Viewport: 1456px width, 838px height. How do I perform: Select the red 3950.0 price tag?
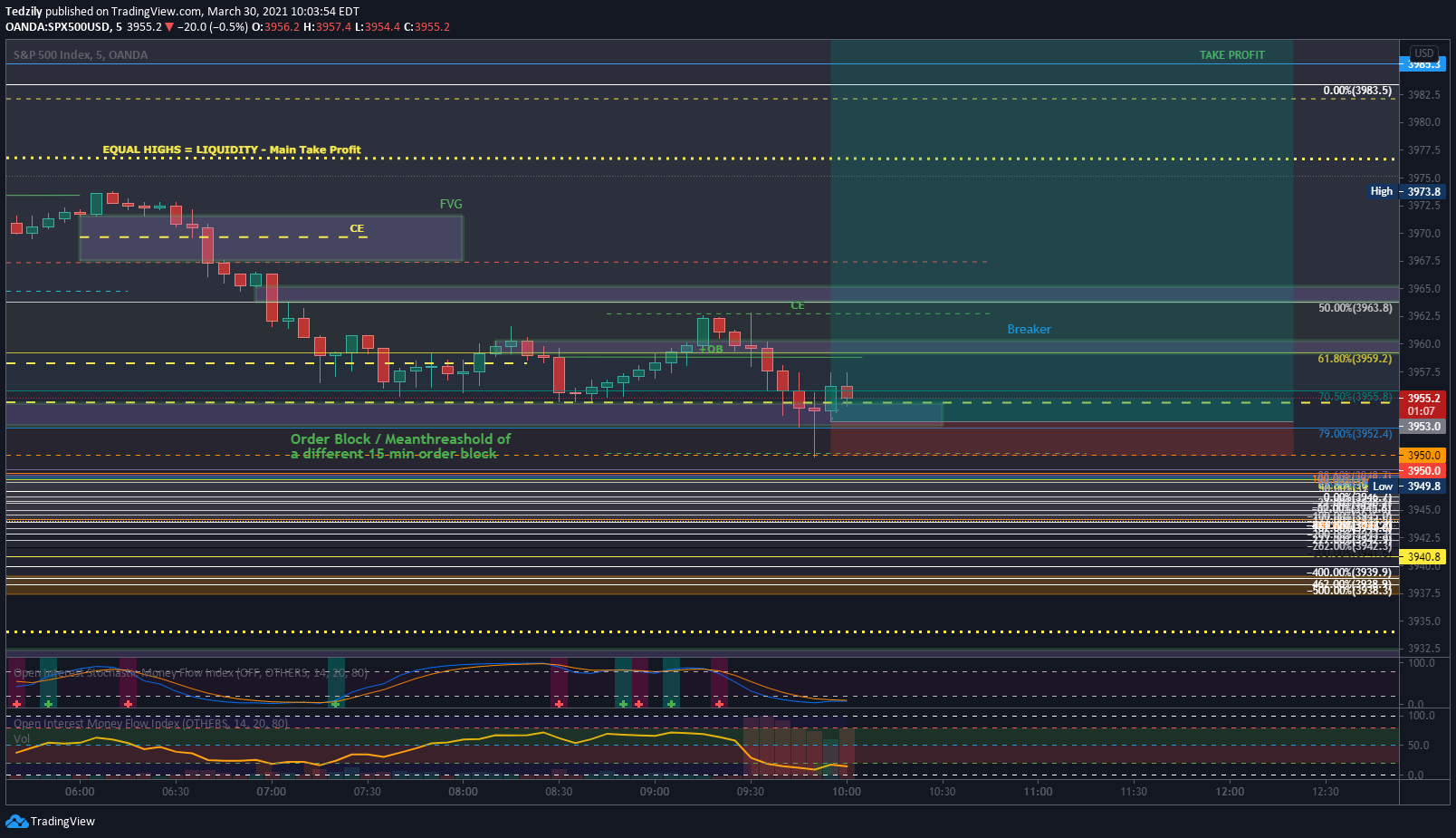click(1423, 471)
